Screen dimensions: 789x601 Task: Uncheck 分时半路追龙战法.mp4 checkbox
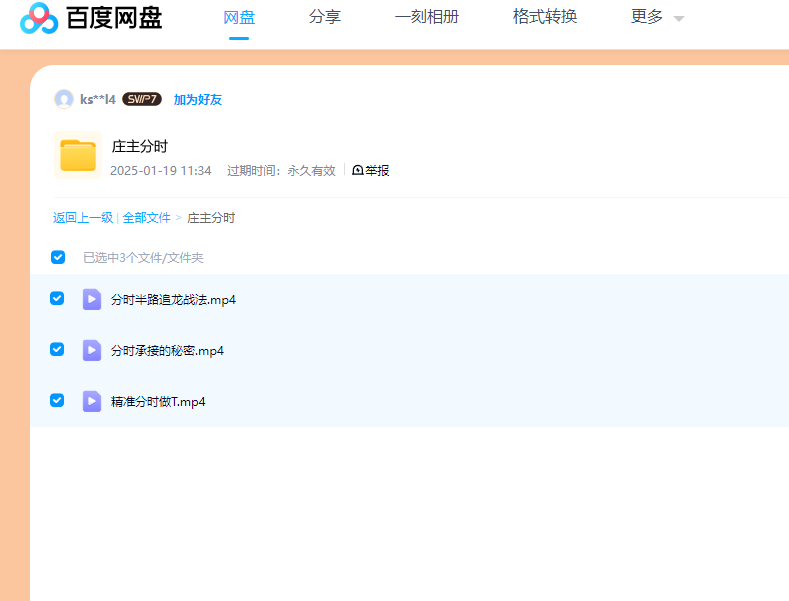point(57,298)
